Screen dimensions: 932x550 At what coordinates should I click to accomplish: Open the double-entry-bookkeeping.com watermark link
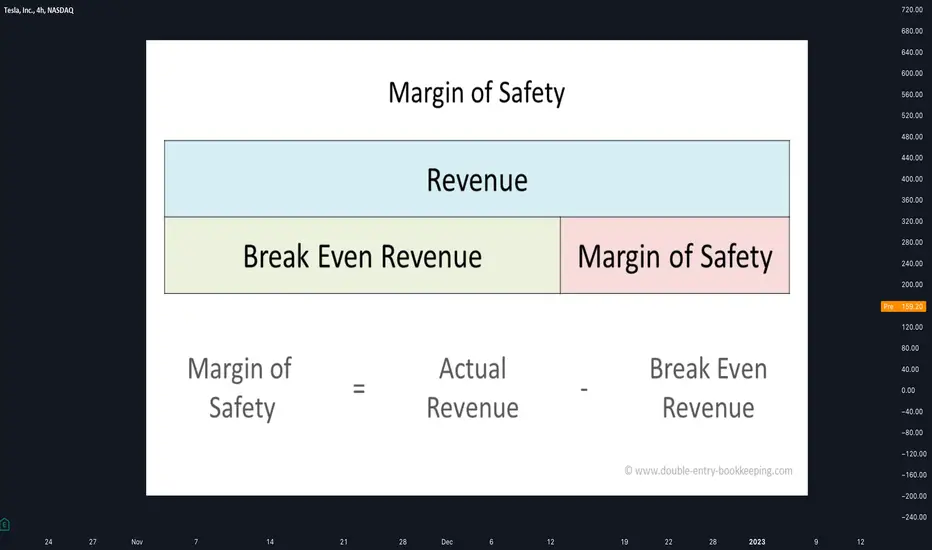point(708,470)
